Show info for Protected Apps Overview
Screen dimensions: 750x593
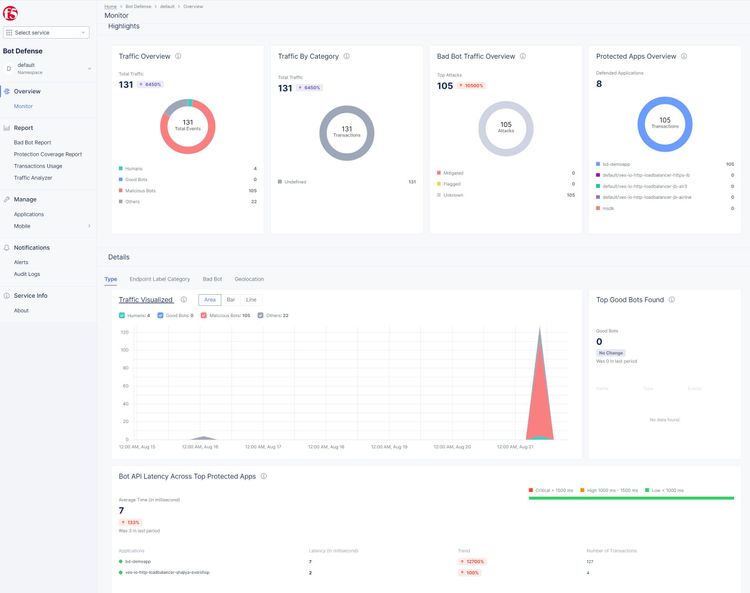685,57
